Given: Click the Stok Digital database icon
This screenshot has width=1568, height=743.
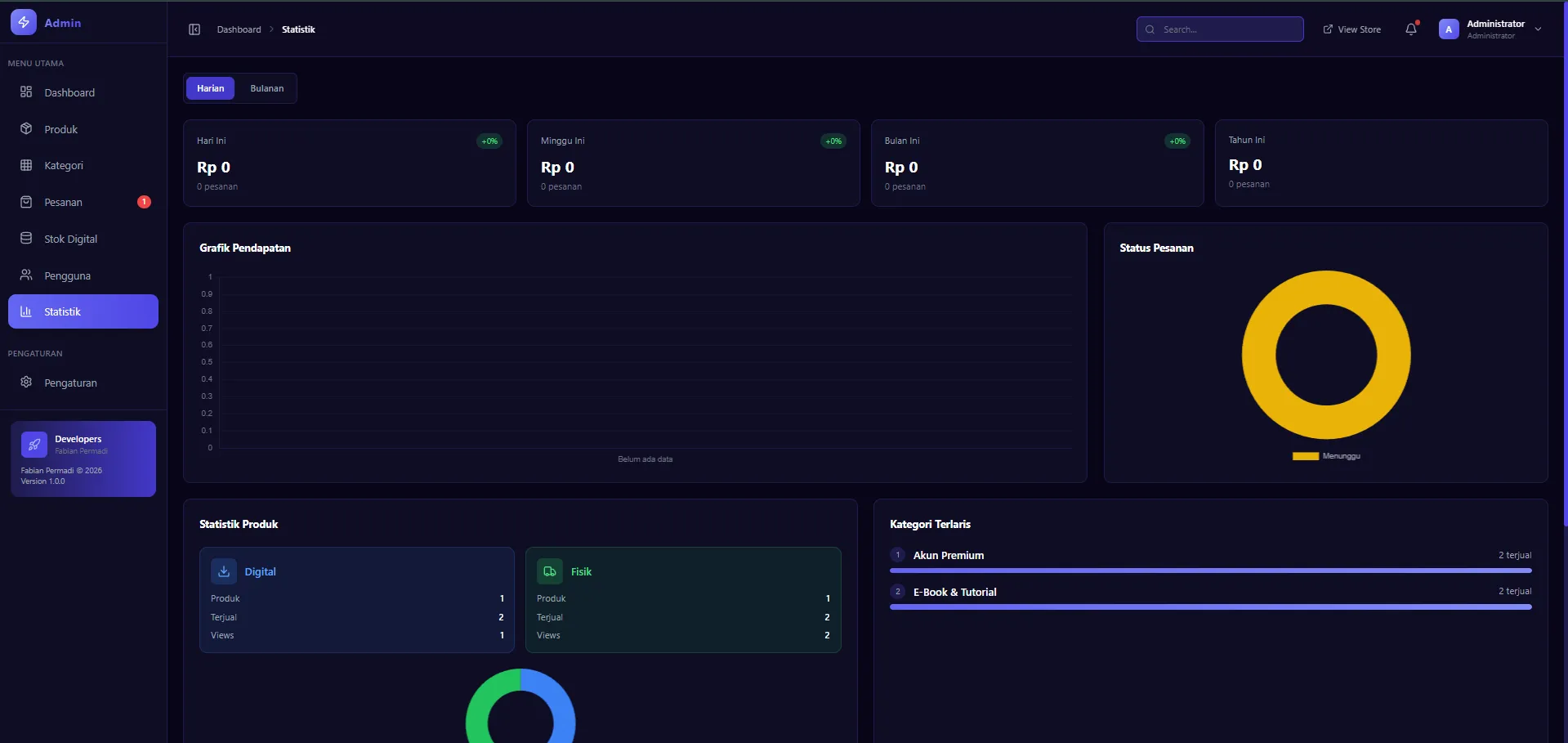Looking at the screenshot, I should [26, 239].
